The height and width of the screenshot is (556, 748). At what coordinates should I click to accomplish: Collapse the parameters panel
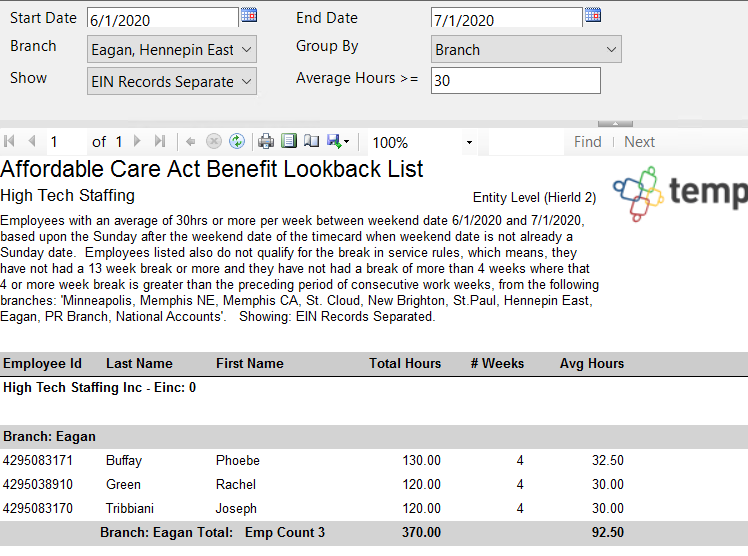coord(615,124)
